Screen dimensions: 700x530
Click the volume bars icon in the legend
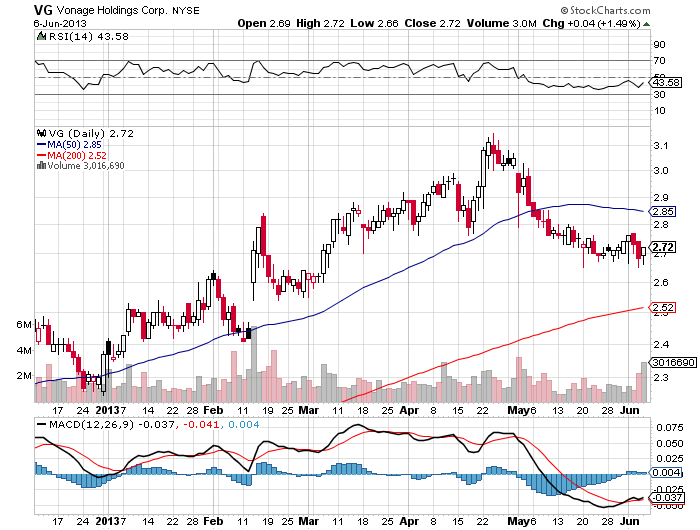[42, 166]
